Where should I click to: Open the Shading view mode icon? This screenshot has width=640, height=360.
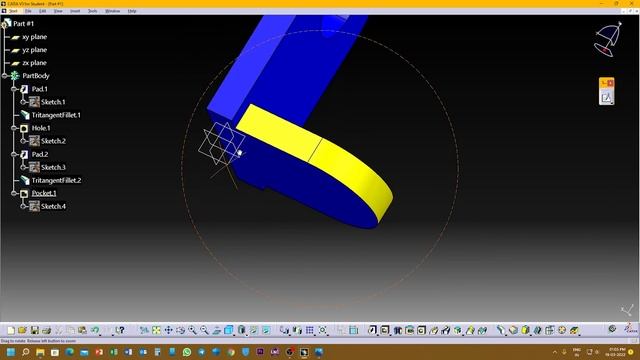[242, 330]
